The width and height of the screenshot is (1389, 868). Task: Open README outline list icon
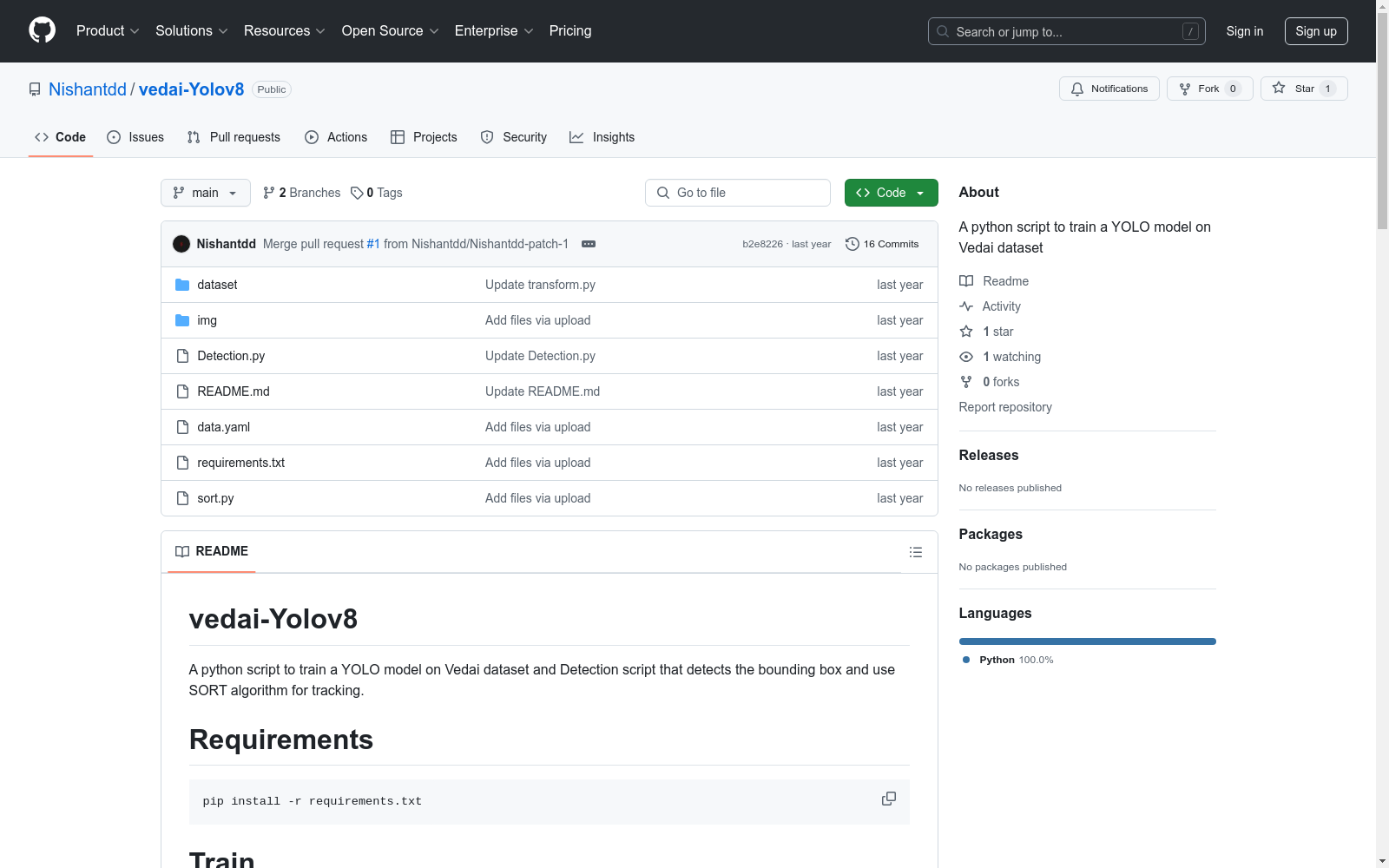915,552
